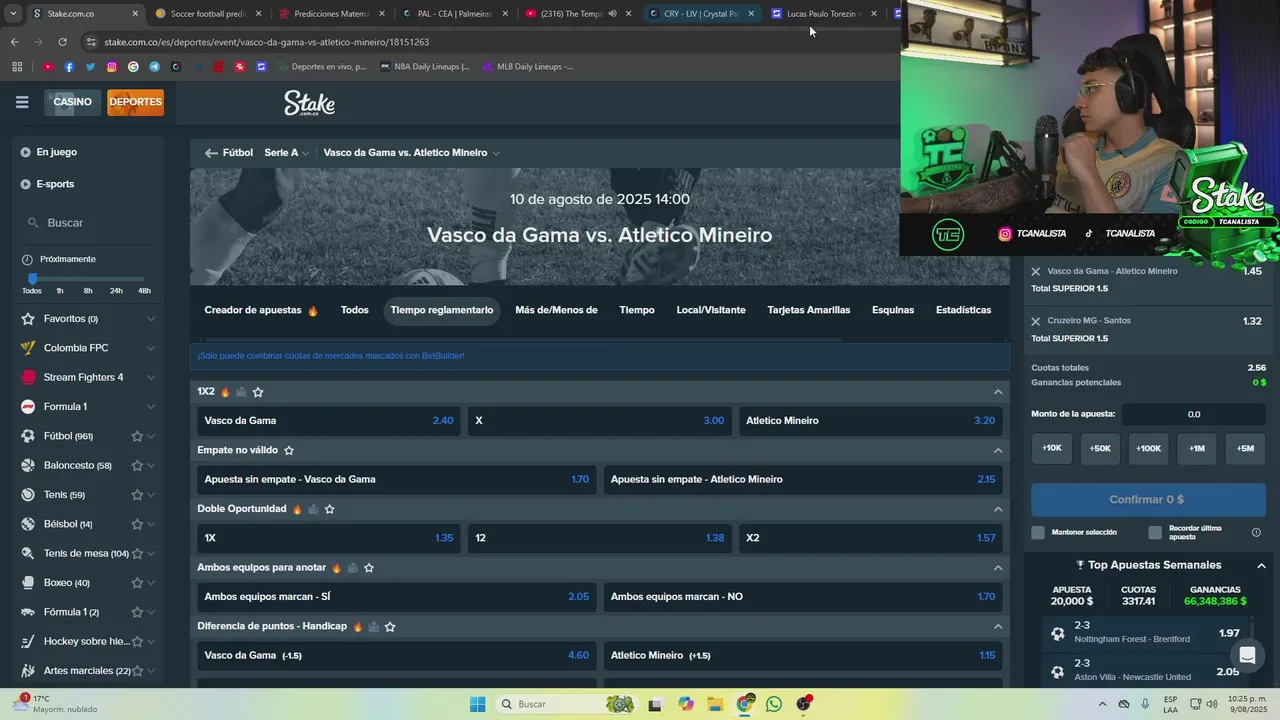Click the Chrome icon in taskbar
The width and height of the screenshot is (1280, 720).
[745, 704]
